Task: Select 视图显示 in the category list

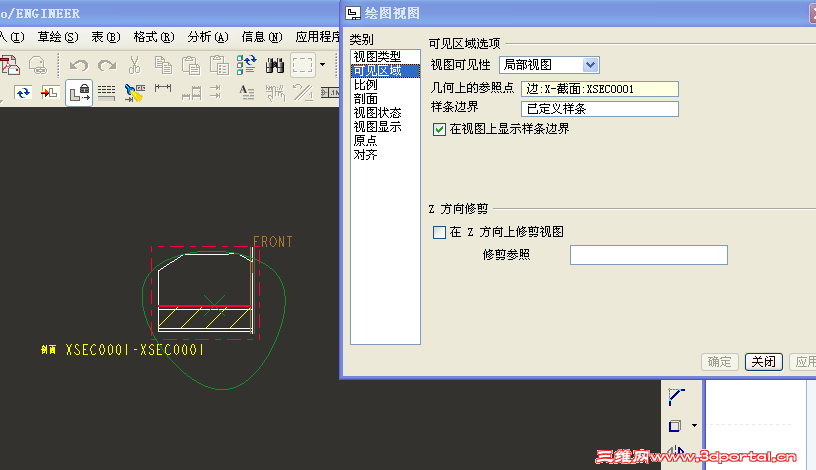Action: tap(385, 127)
